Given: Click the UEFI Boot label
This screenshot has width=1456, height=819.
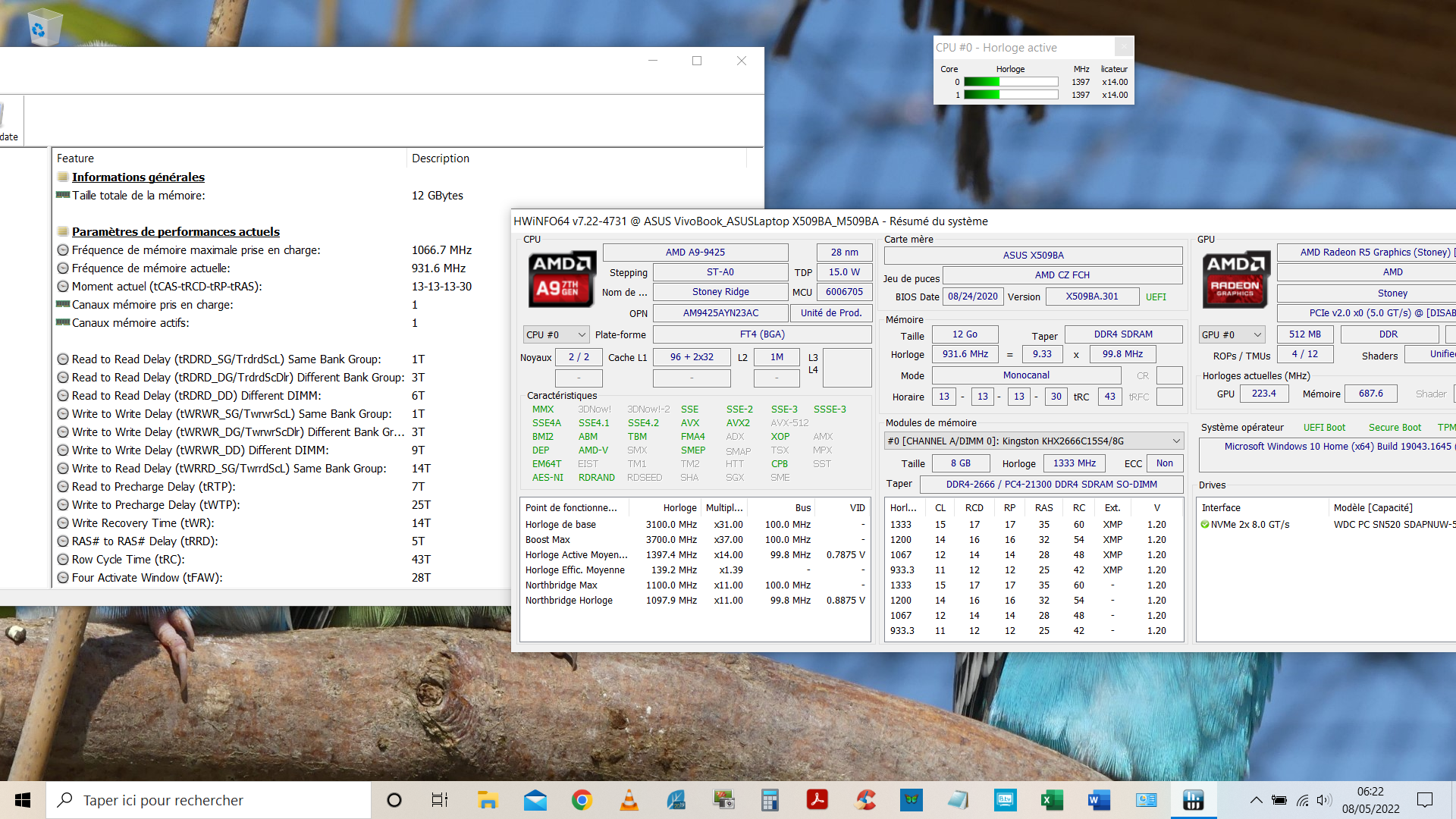Looking at the screenshot, I should click(1324, 427).
